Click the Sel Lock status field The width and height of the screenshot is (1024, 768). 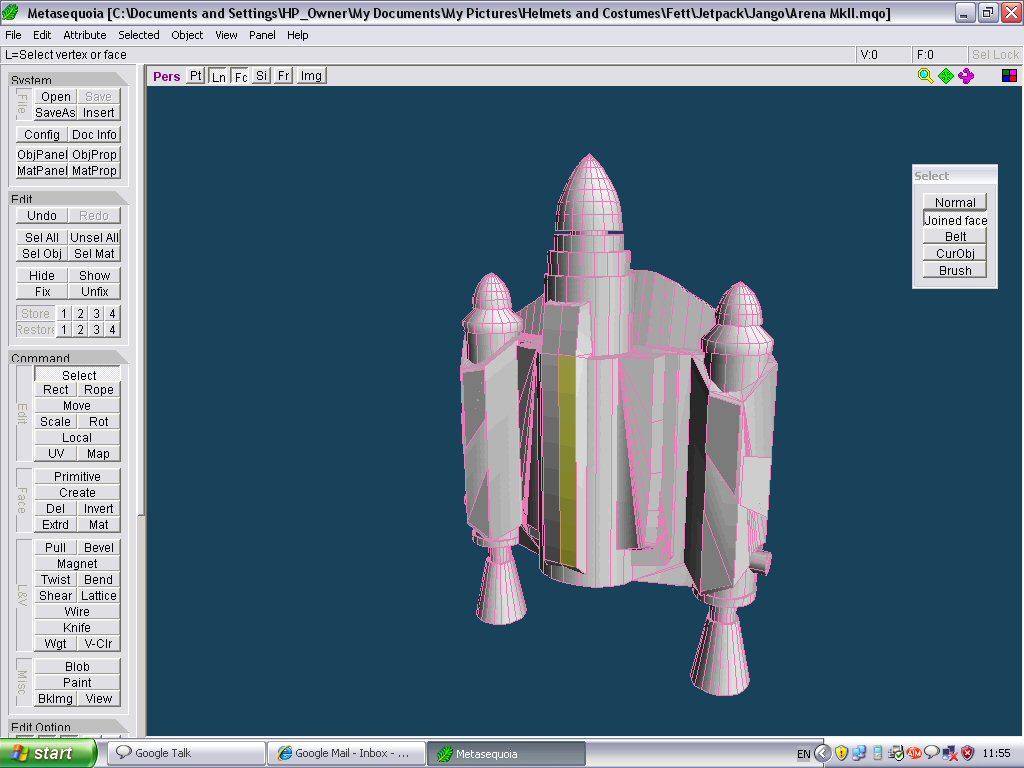pyautogui.click(x=995, y=55)
